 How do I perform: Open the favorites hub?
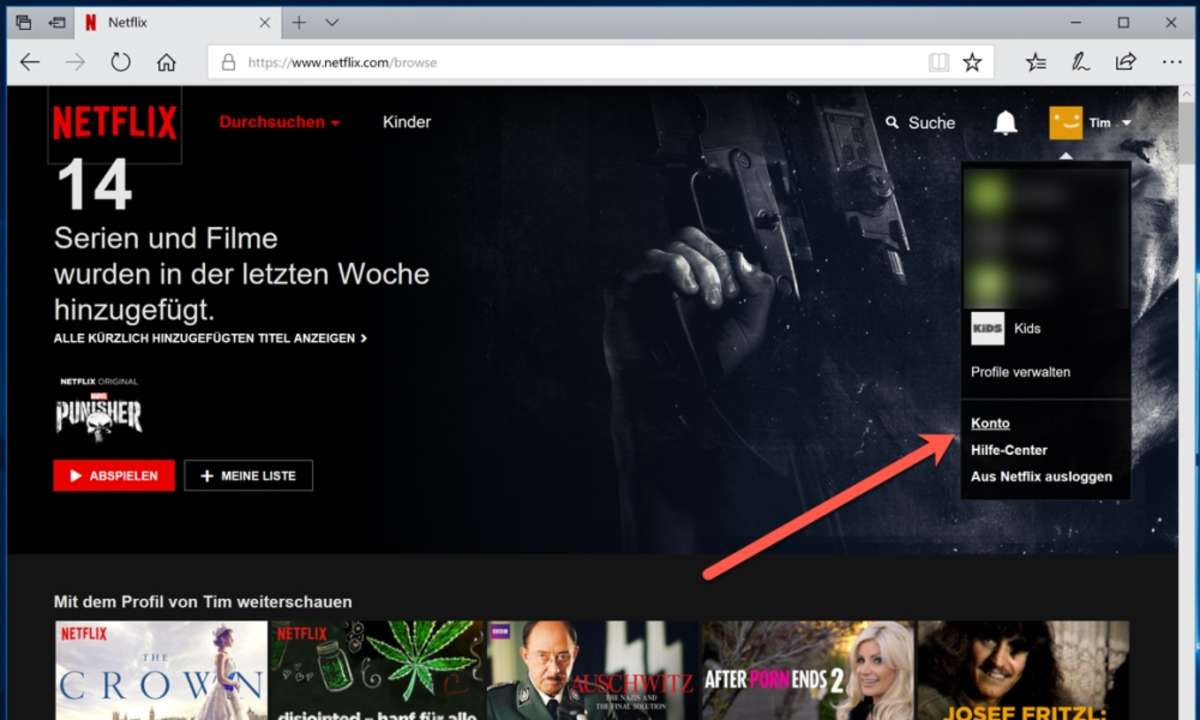click(x=1036, y=62)
